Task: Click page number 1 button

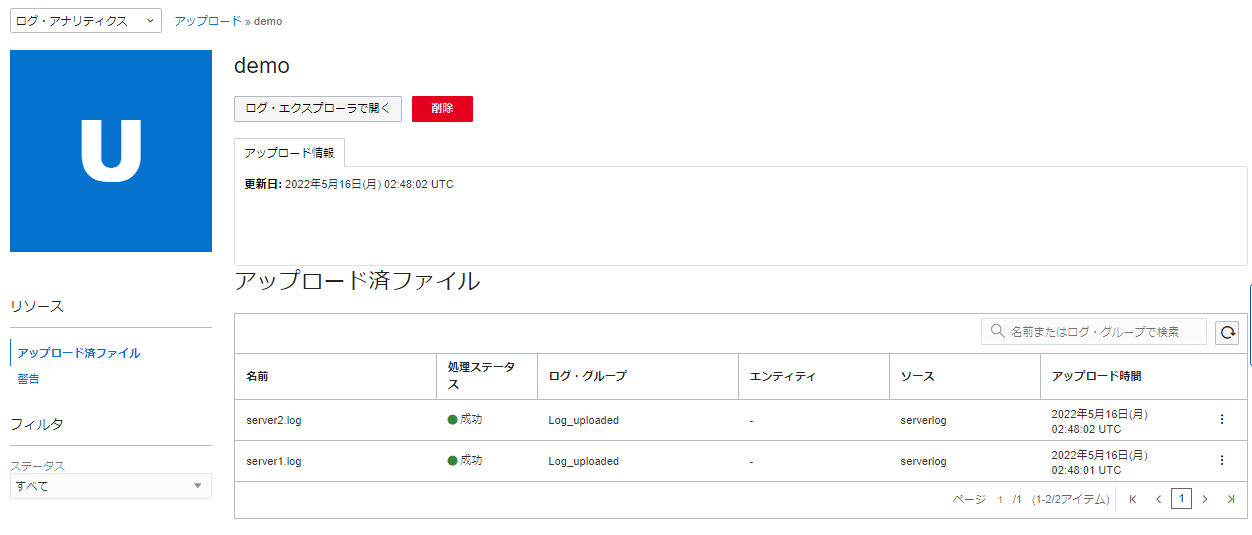Action: (x=1181, y=499)
